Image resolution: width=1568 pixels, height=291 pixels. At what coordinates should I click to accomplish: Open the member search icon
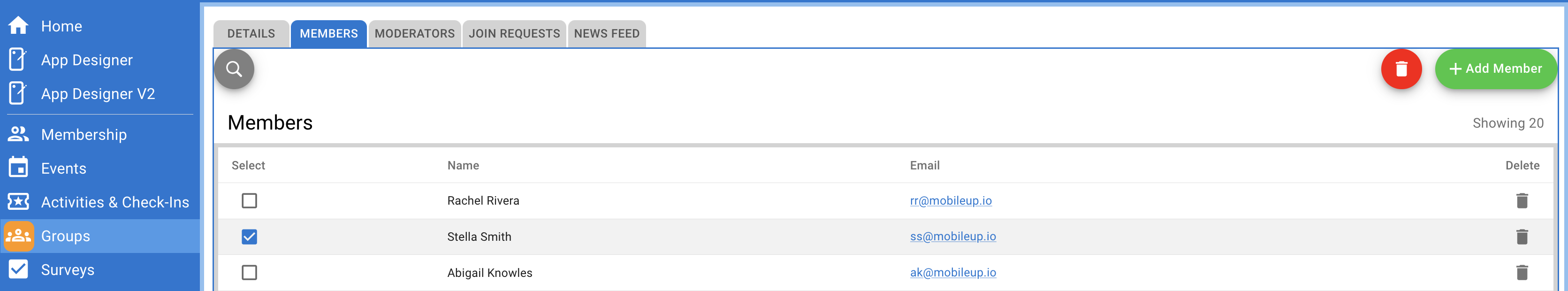click(x=234, y=69)
